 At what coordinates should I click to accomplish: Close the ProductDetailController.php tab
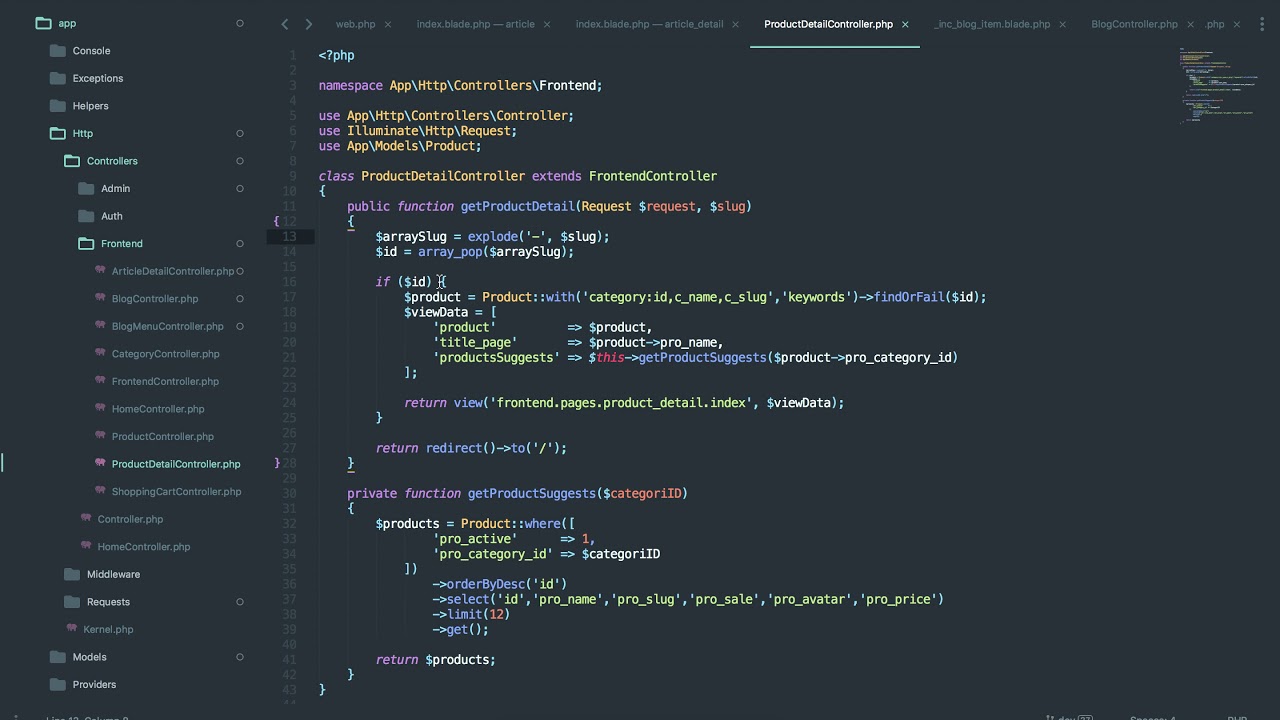point(905,24)
